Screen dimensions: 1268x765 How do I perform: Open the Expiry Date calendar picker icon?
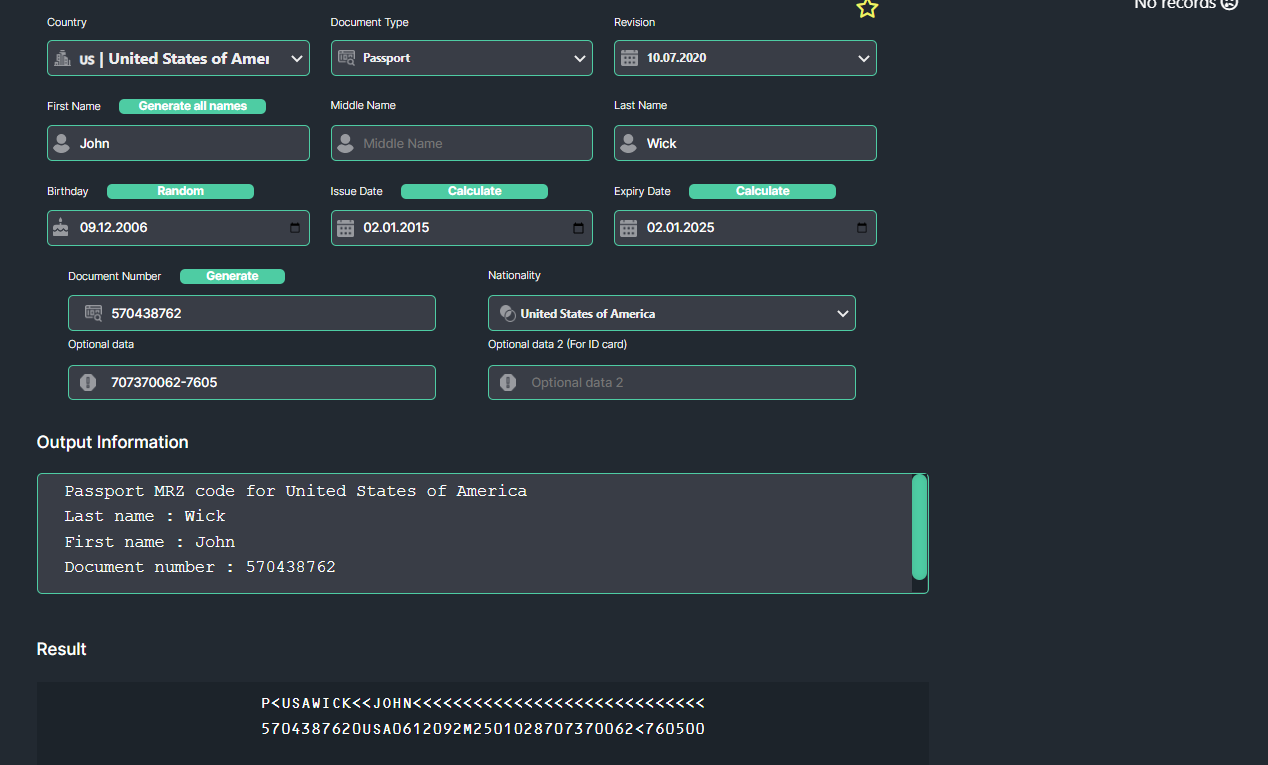pos(862,228)
